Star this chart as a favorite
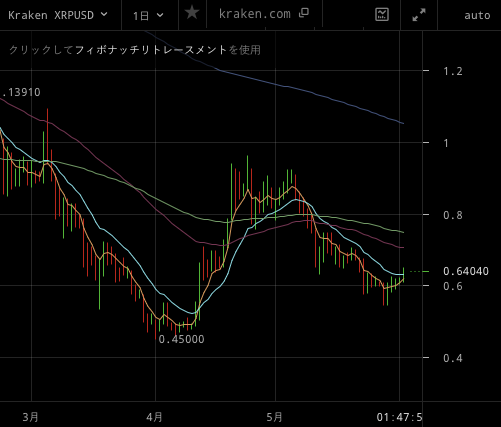Image resolution: width=501 pixels, height=427 pixels. [192, 13]
